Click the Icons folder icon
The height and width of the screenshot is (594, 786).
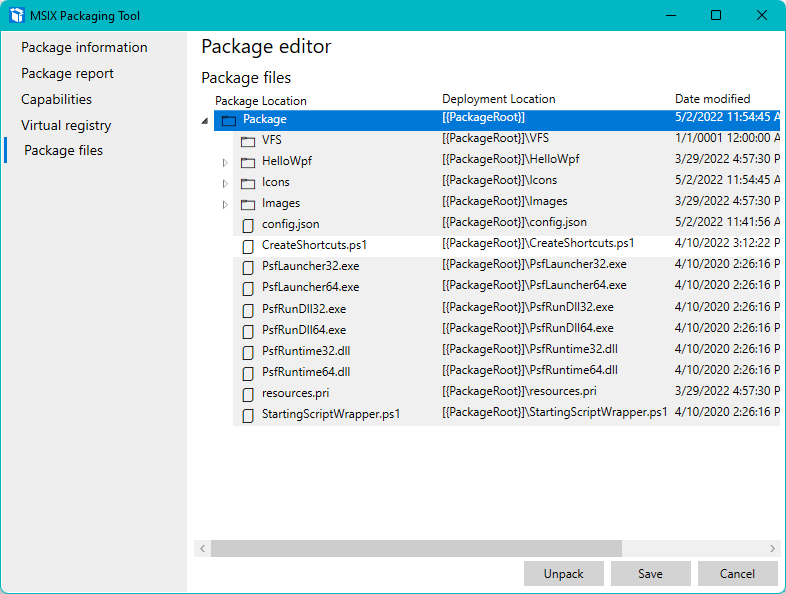click(x=248, y=183)
